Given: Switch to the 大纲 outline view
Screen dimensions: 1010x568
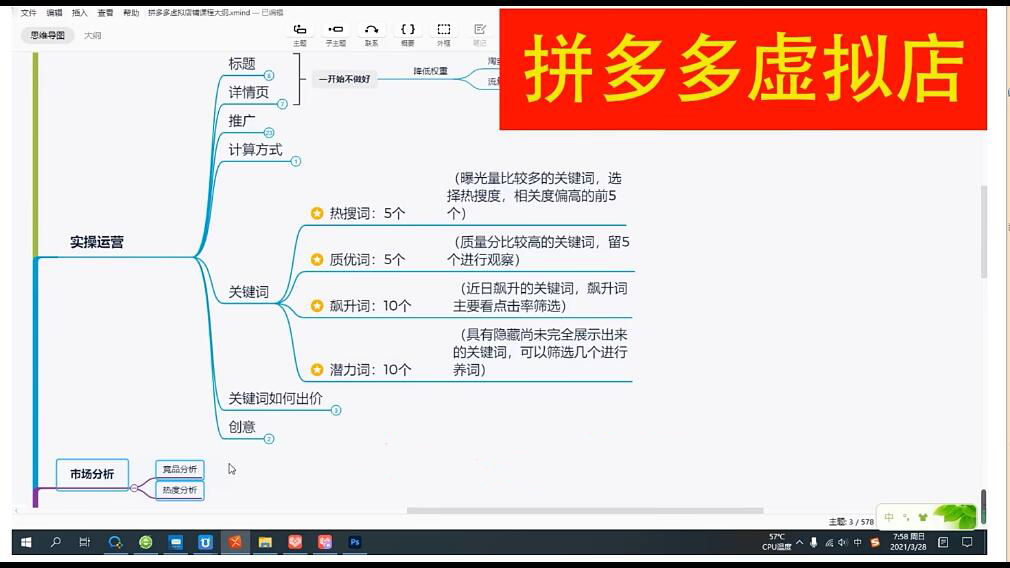Looking at the screenshot, I should coord(92,35).
